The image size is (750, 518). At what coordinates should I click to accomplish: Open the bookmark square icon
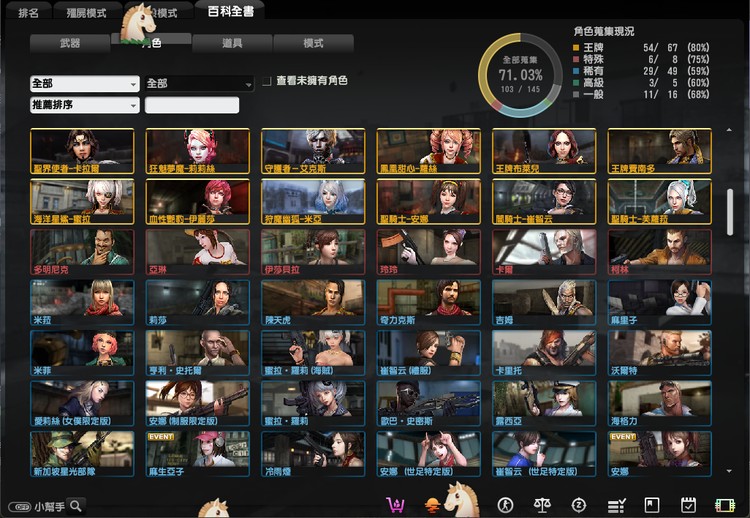[651, 505]
